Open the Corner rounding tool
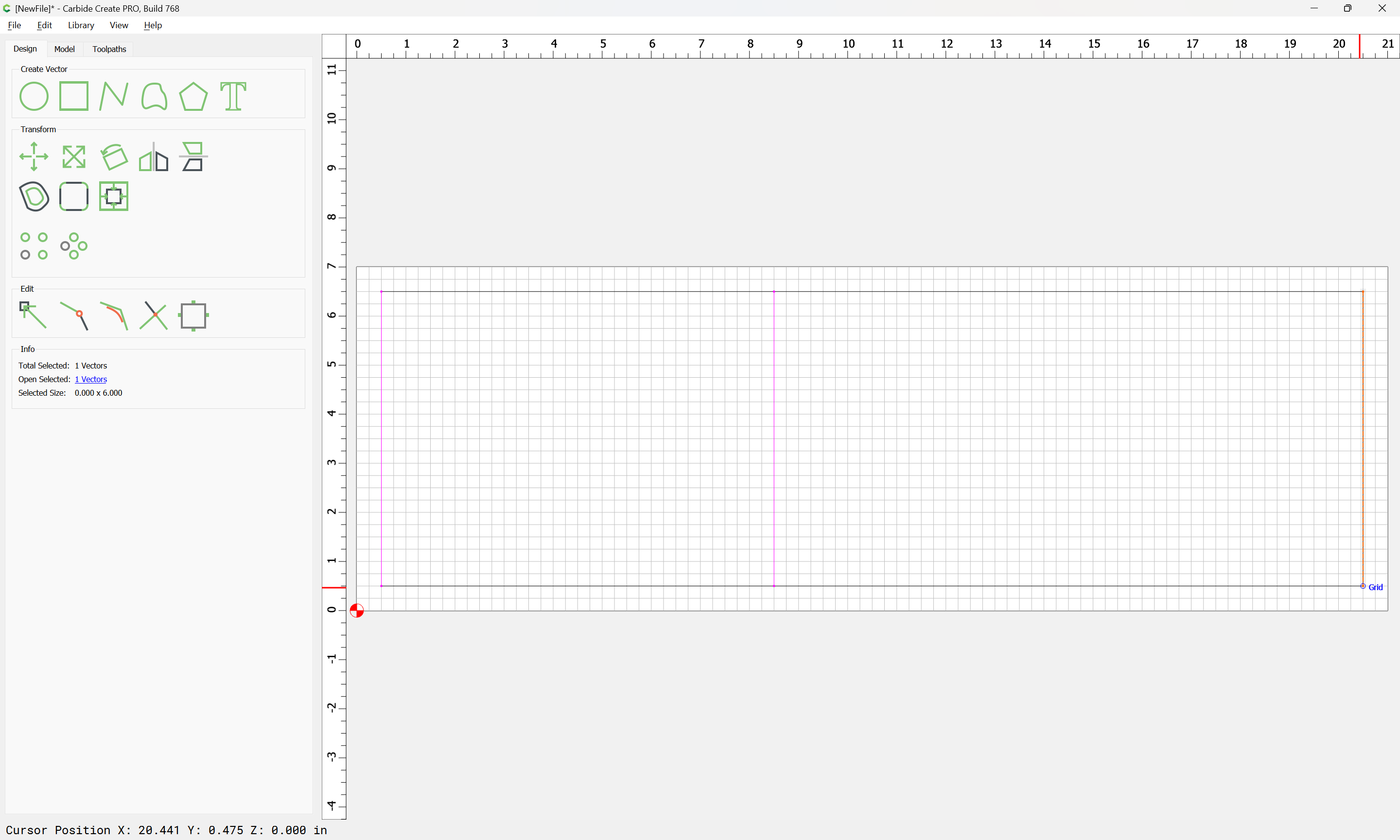The height and width of the screenshot is (840, 1400). (x=73, y=196)
